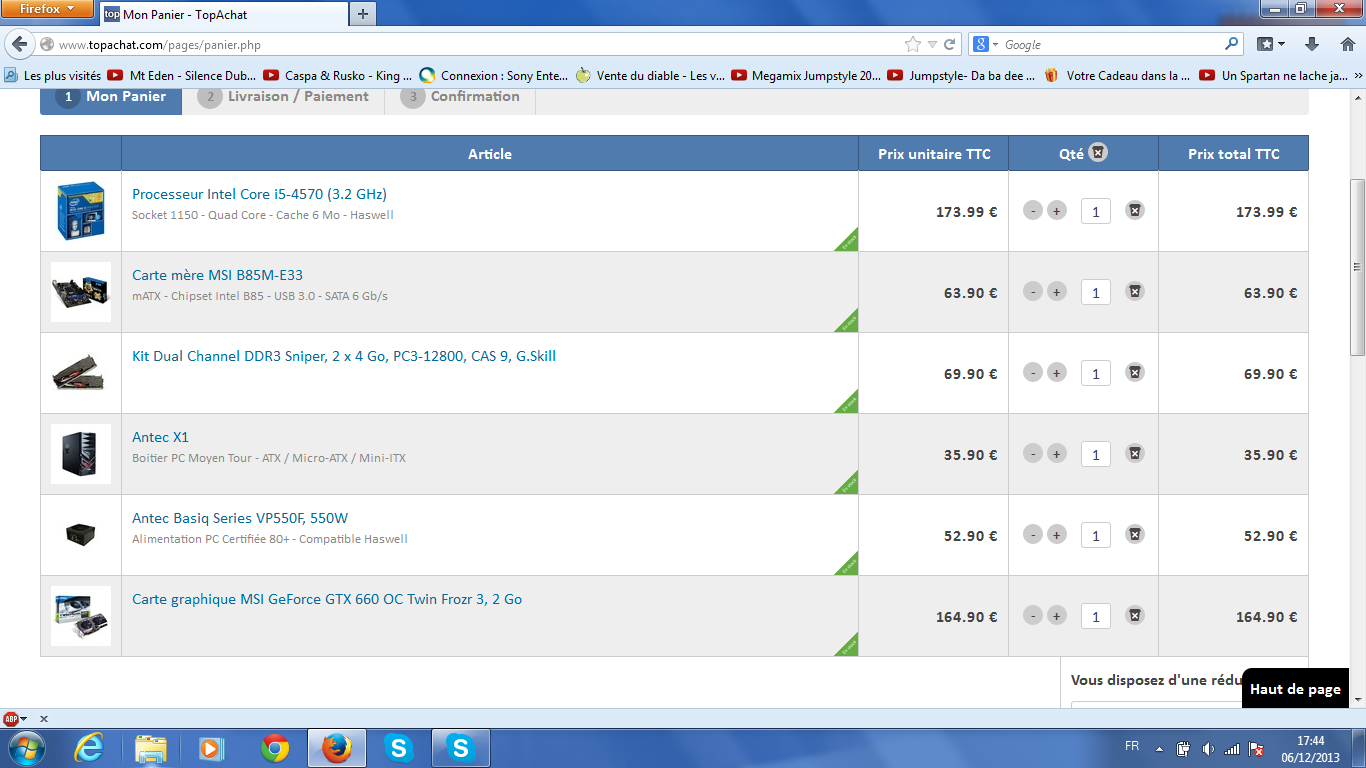Viewport: 1366px width, 768px height.
Task: Open the Firefox downloads panel
Action: [x=1313, y=45]
